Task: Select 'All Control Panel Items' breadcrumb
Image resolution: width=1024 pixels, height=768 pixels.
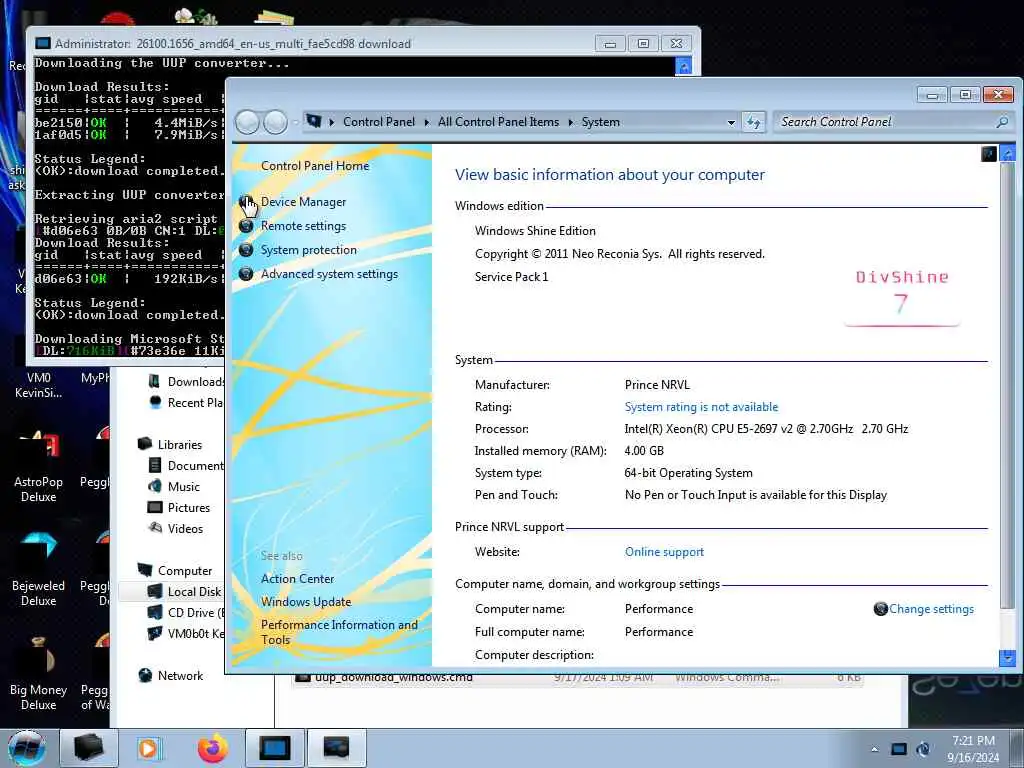Action: 498,122
